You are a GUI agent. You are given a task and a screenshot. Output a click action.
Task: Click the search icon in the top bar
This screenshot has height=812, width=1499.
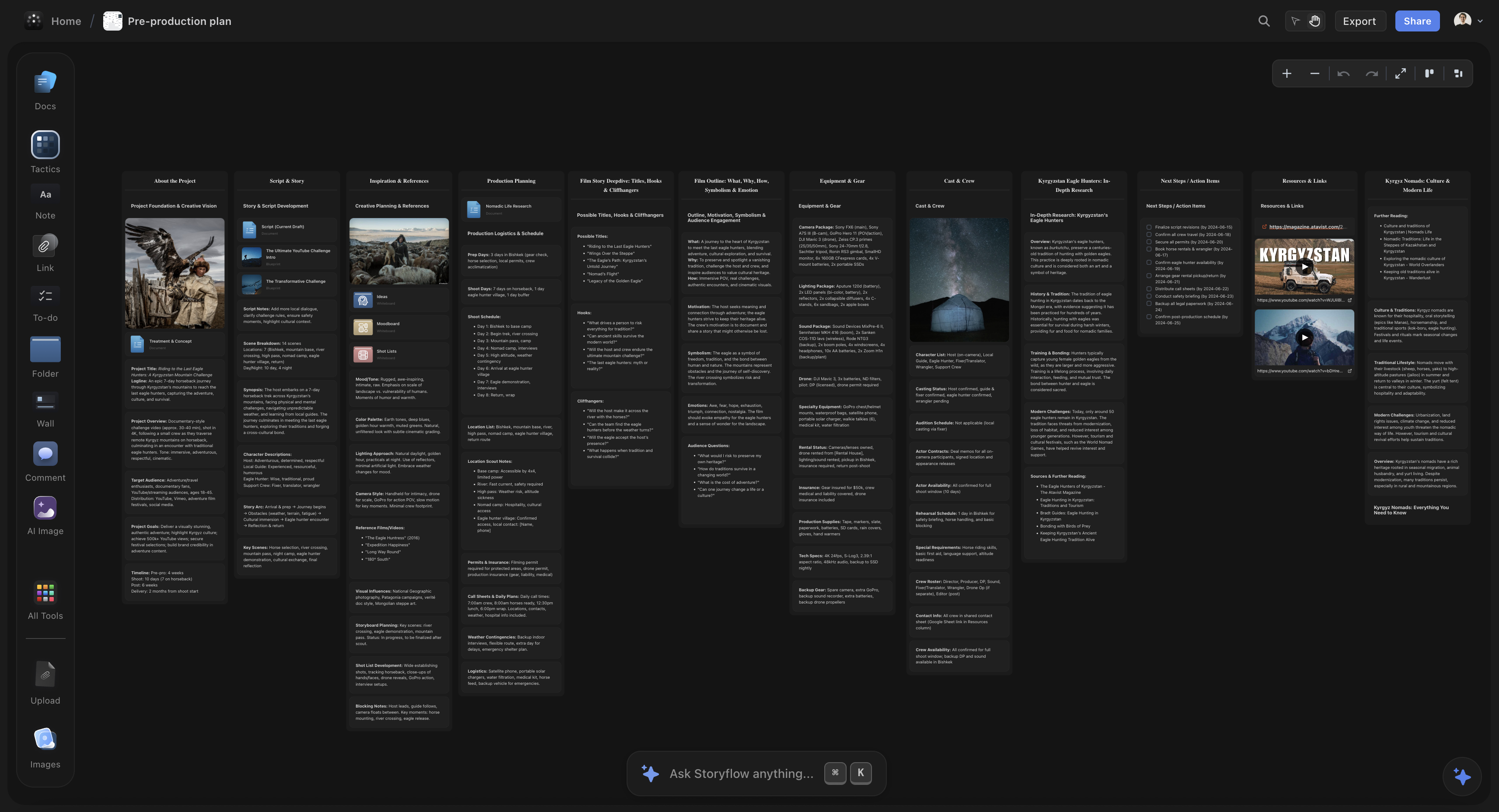1264,21
